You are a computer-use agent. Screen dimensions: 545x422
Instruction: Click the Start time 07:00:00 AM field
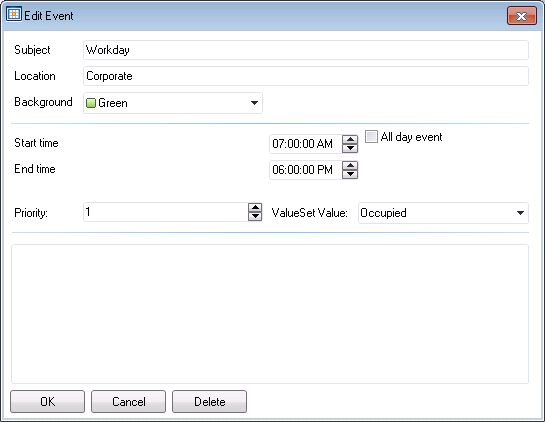pos(306,144)
